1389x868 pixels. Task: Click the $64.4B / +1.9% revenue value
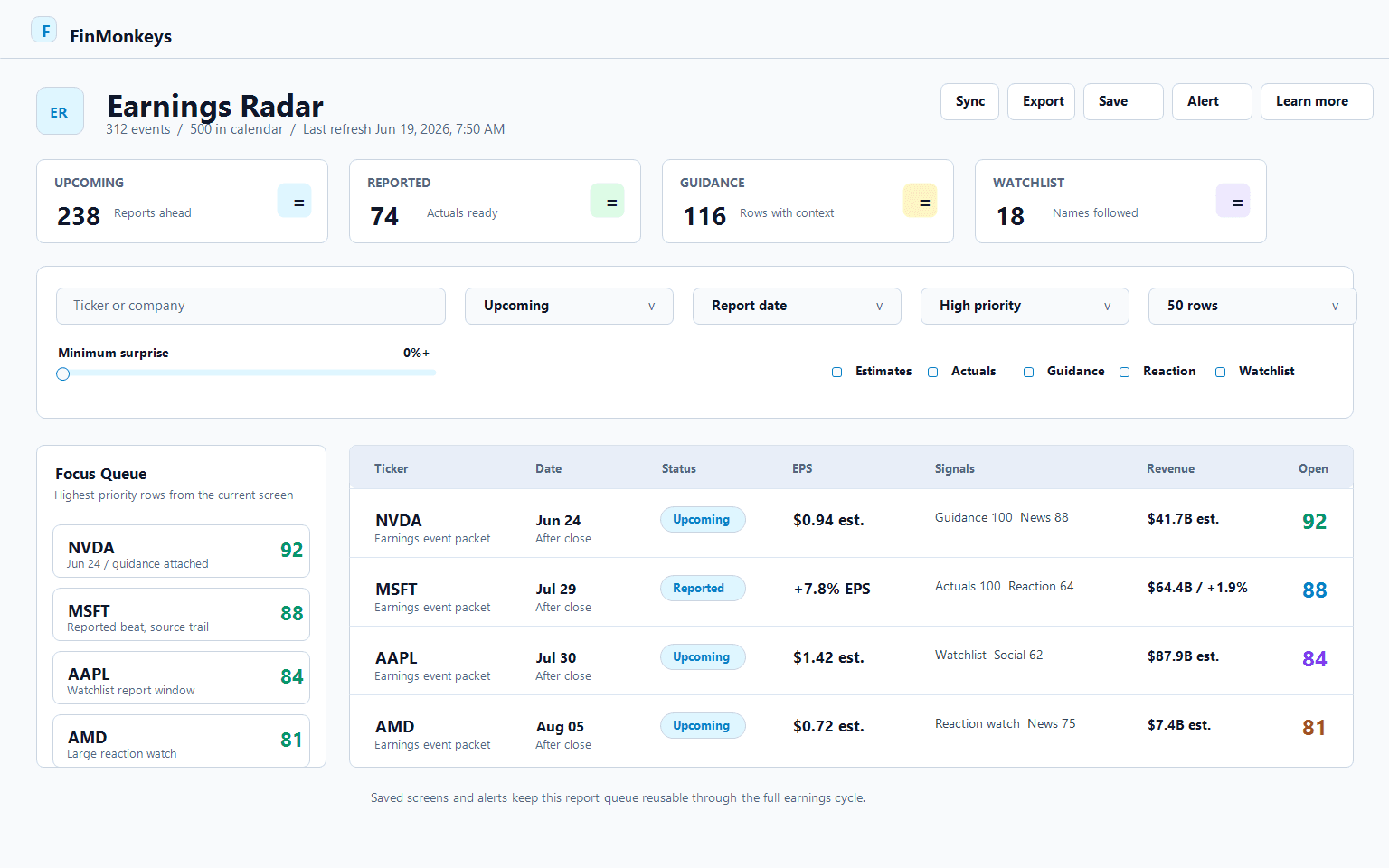point(1197,588)
